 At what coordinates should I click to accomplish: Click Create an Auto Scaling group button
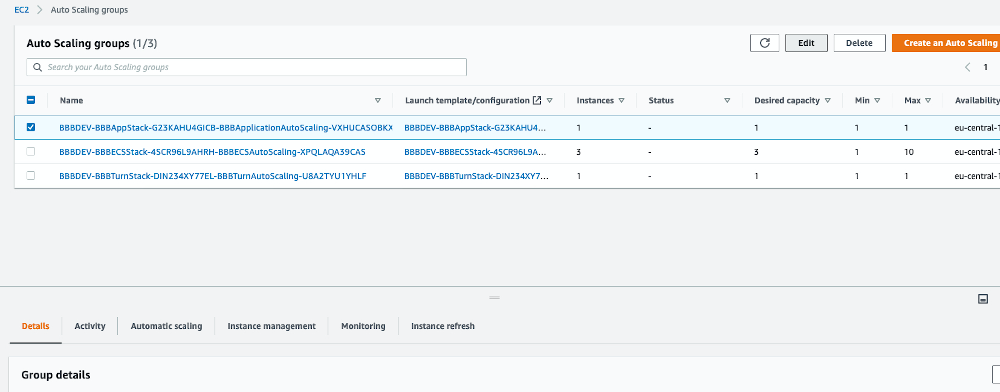coord(946,43)
